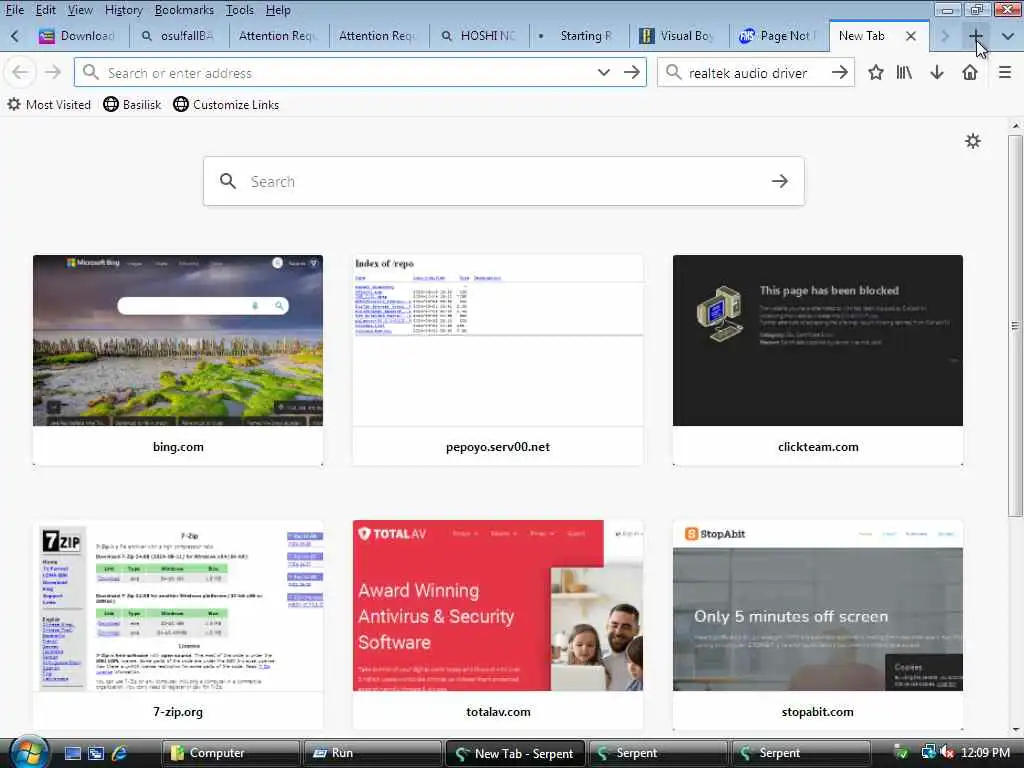Switch to the Page Not Found tab
Viewport: 1024px width, 768px height.
(x=779, y=36)
